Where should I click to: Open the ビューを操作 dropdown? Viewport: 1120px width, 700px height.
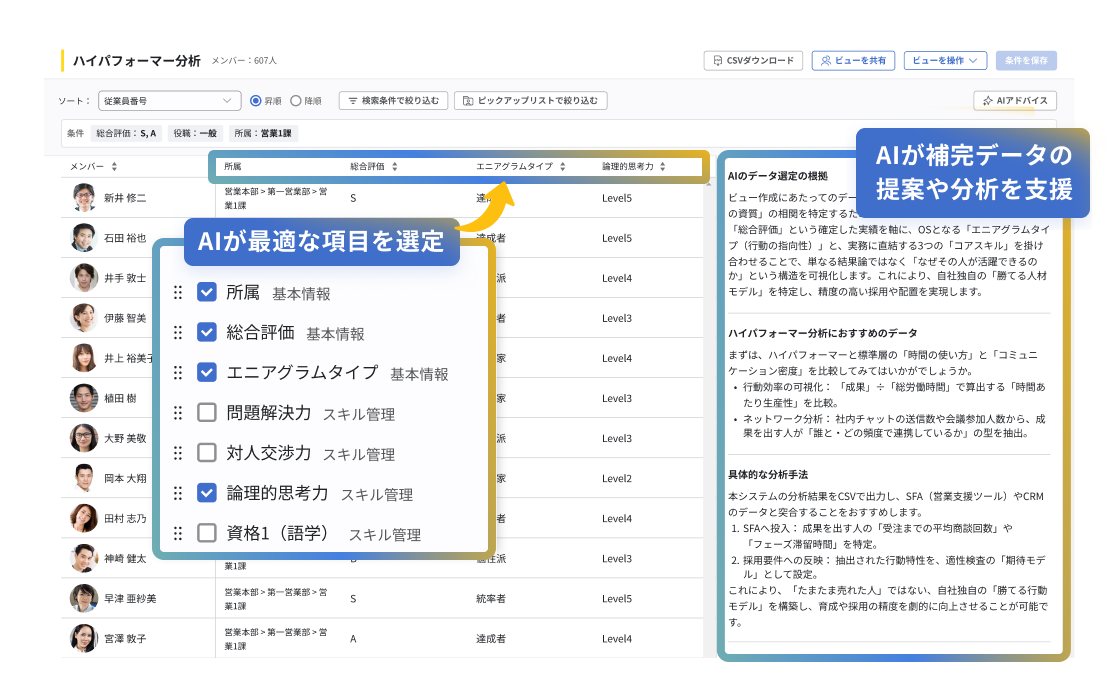click(x=945, y=61)
